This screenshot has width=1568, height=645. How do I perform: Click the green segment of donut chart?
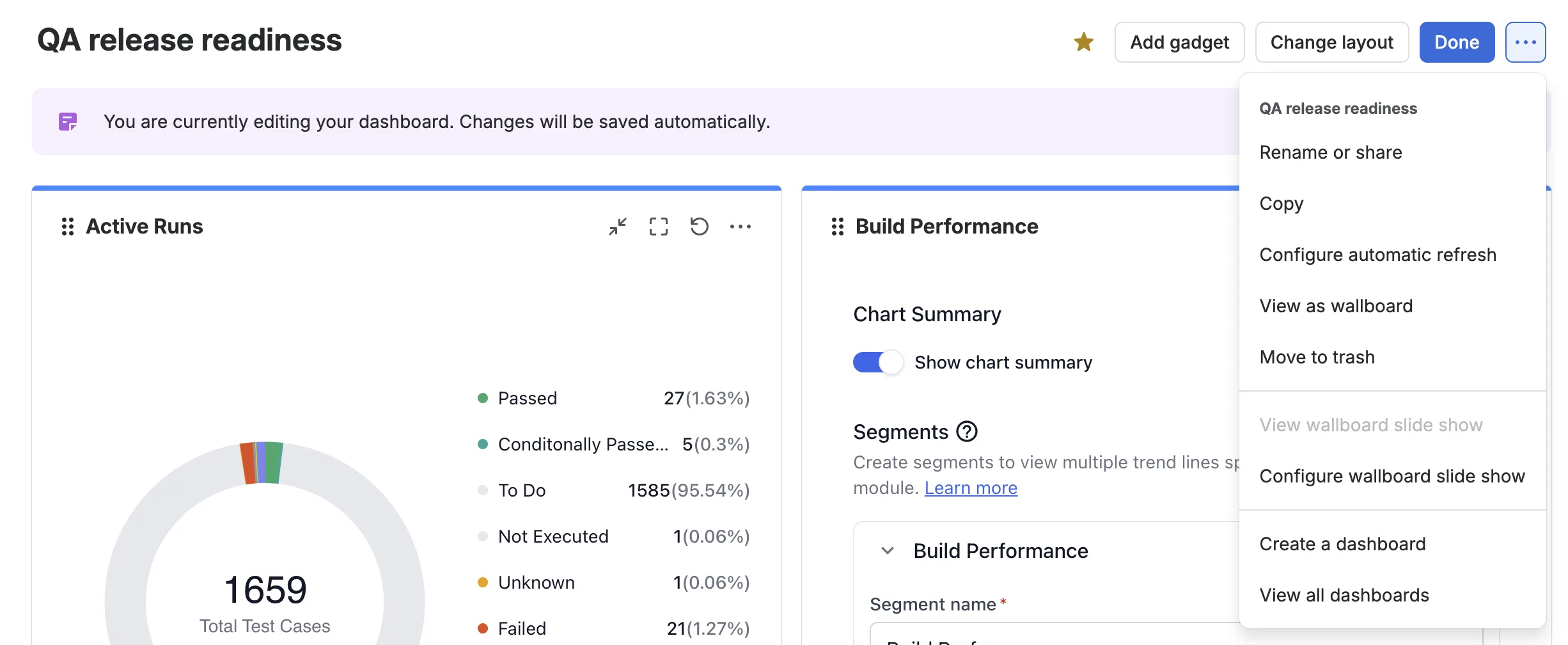[x=274, y=462]
